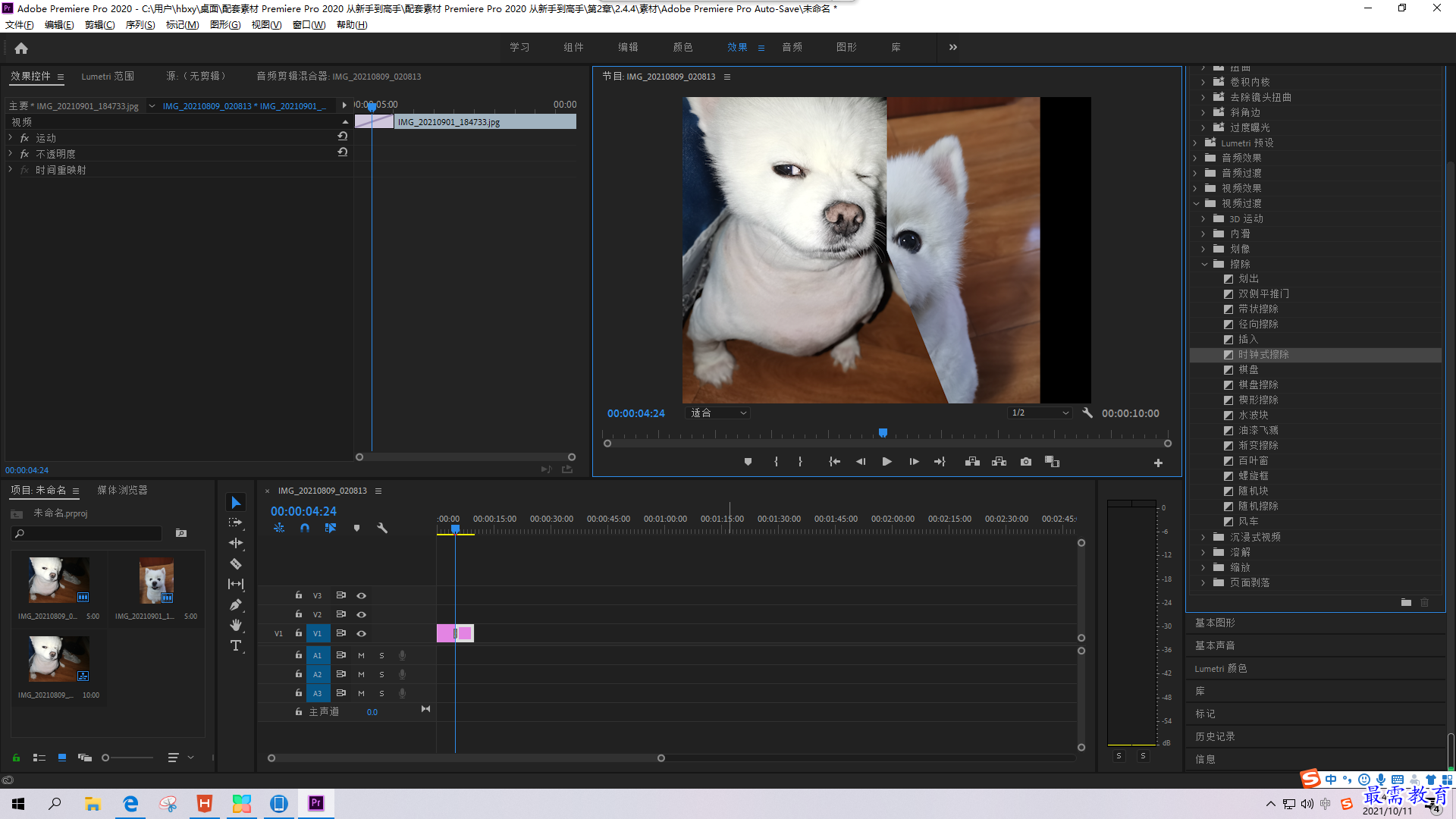Open Premiere Pro from Windows taskbar
Image resolution: width=1456 pixels, height=819 pixels.
[x=316, y=803]
